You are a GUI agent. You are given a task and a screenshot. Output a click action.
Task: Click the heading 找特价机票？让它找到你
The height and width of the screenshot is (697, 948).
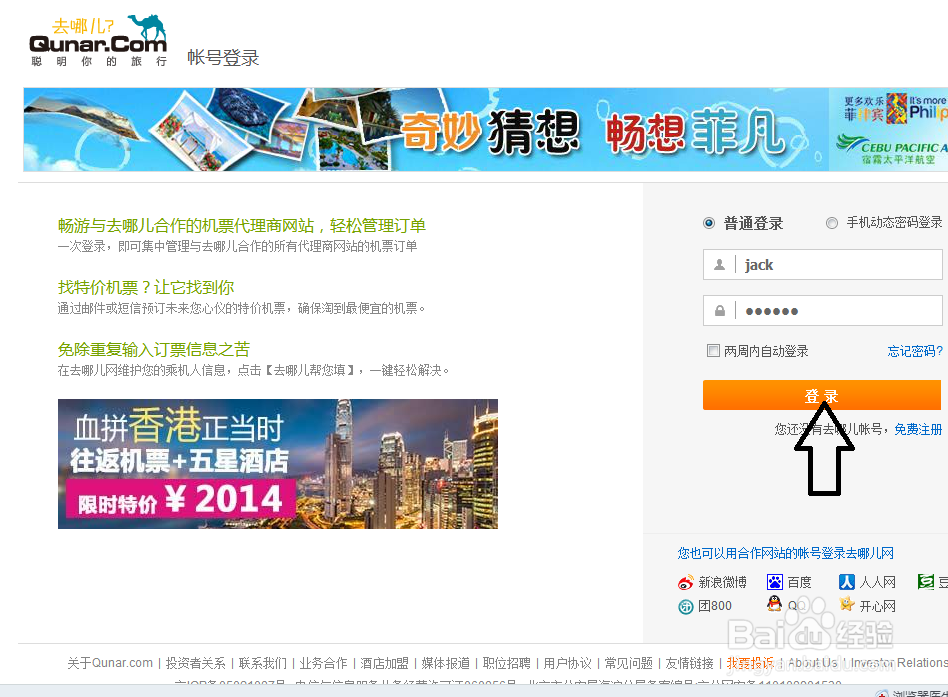[146, 288]
